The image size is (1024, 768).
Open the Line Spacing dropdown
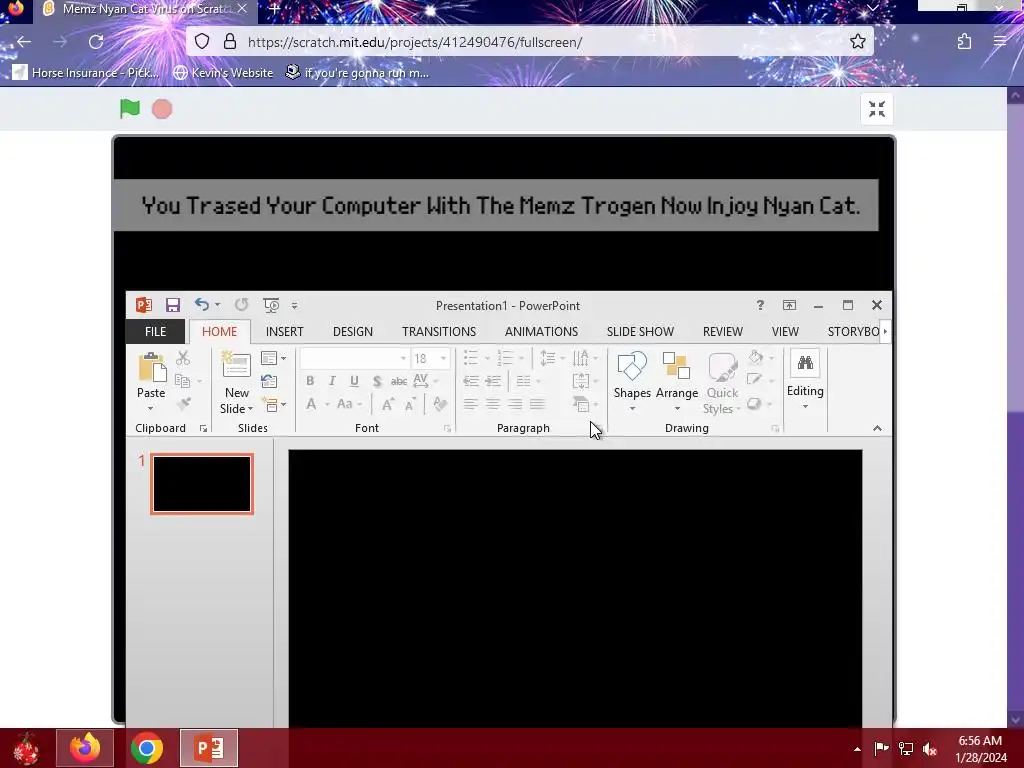pos(552,358)
